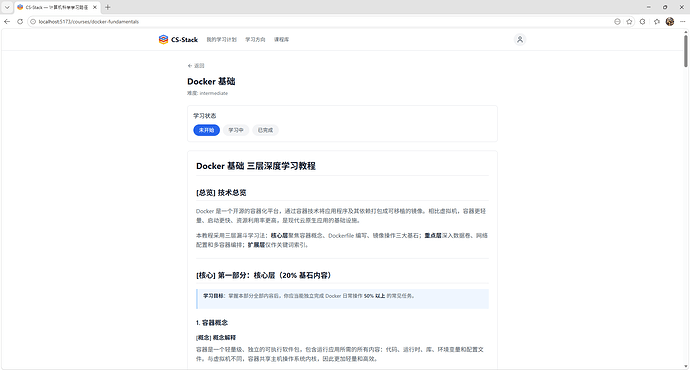
Task: Click the page vertical scrollbar thumb
Action: click(x=686, y=51)
